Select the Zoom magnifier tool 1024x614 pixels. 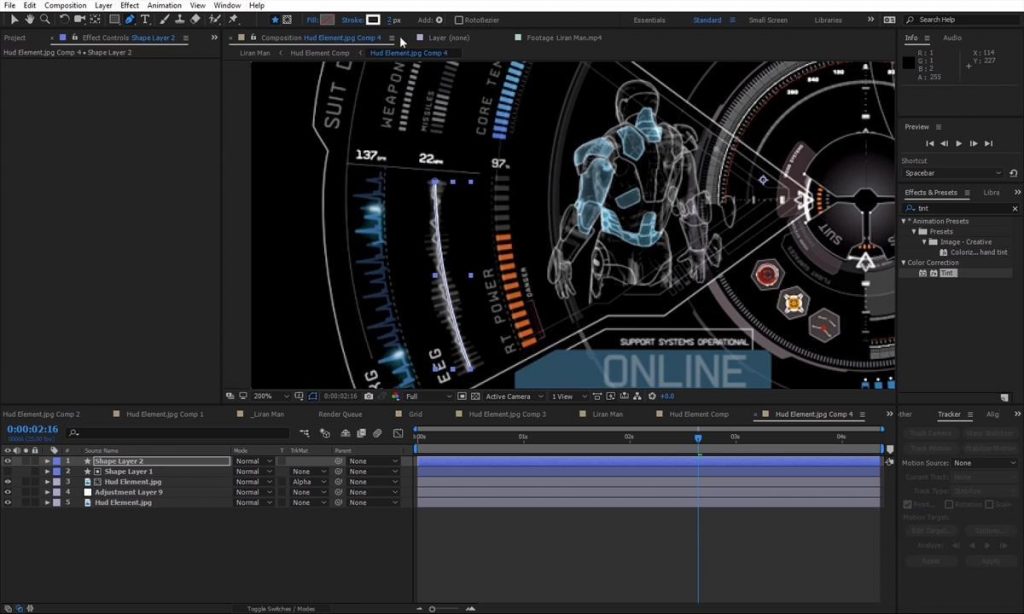[45, 20]
